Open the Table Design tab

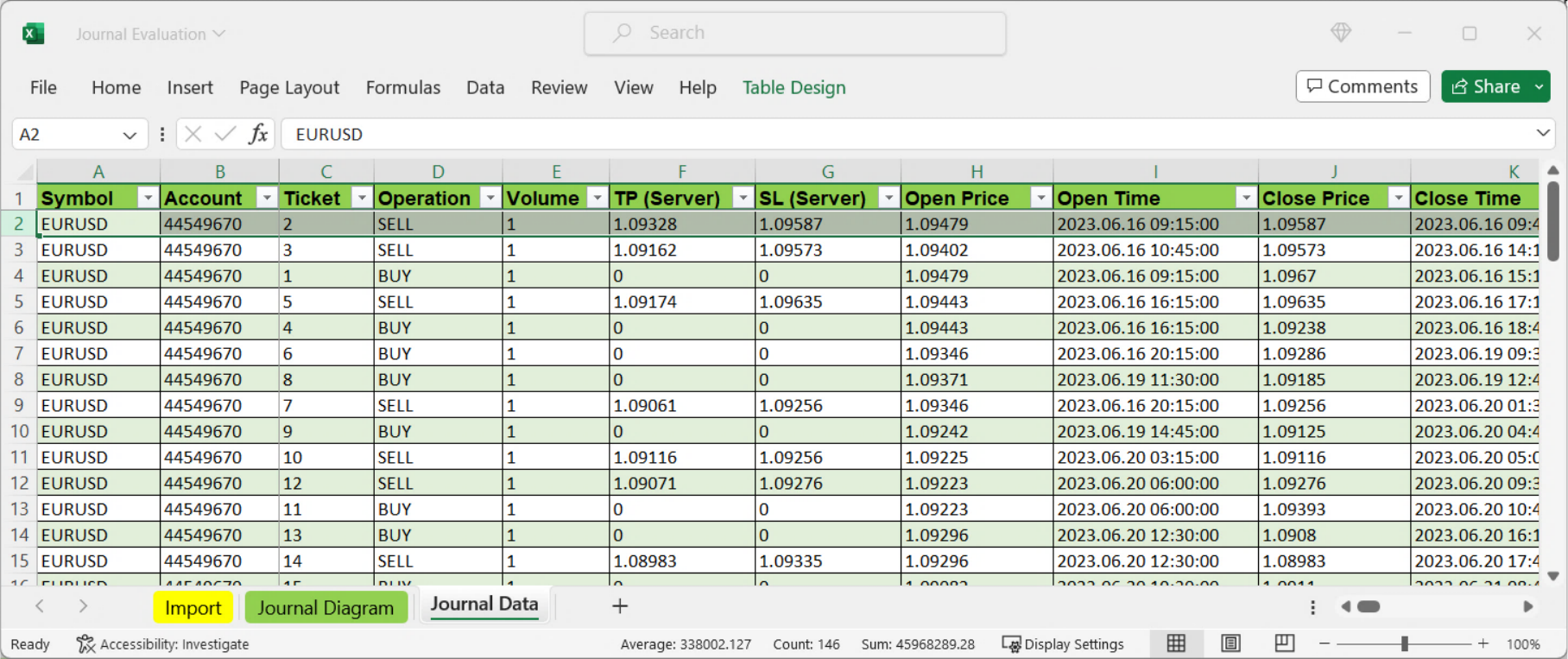(794, 87)
